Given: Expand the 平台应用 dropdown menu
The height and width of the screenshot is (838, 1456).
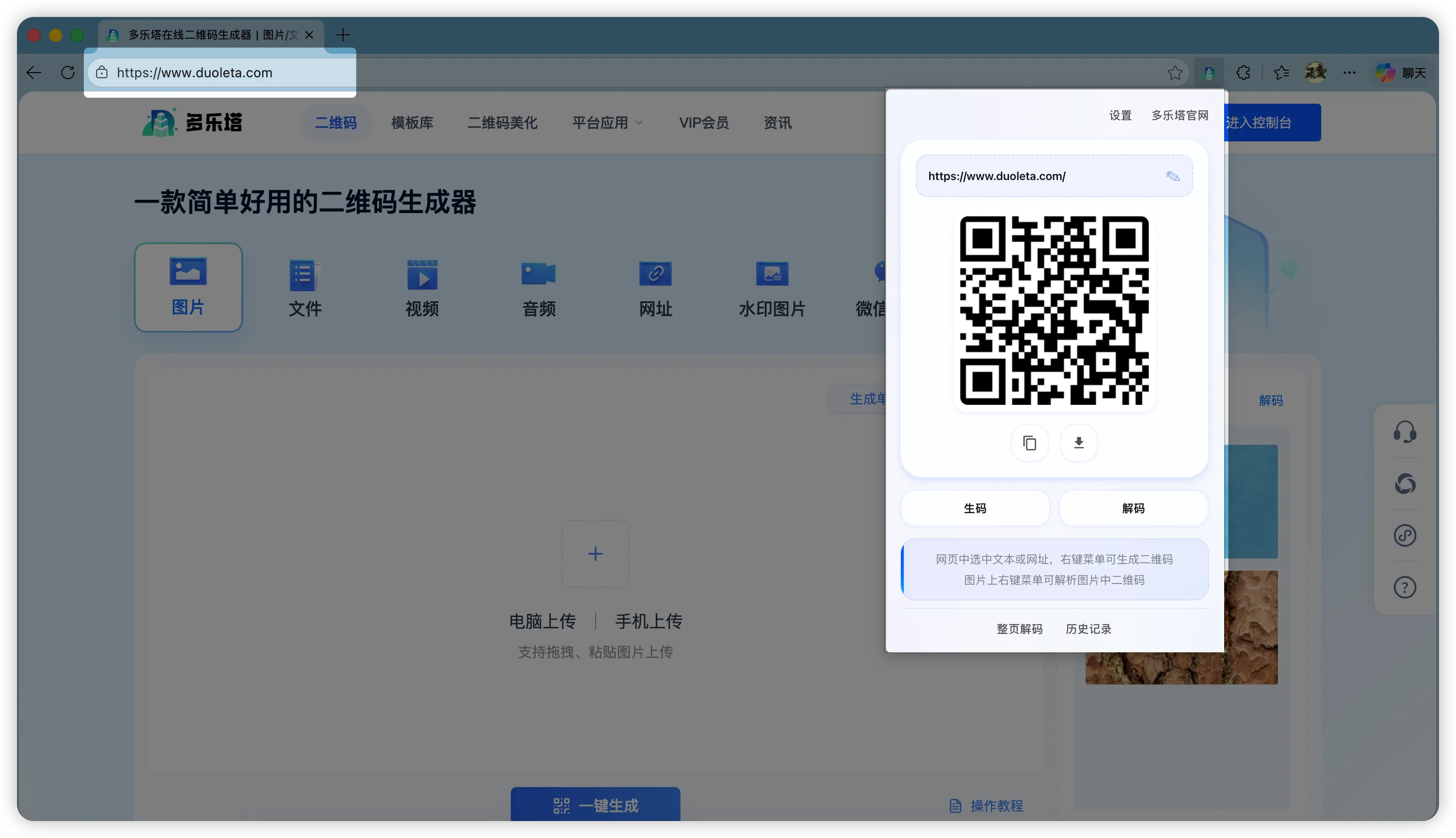Looking at the screenshot, I should click(x=607, y=123).
